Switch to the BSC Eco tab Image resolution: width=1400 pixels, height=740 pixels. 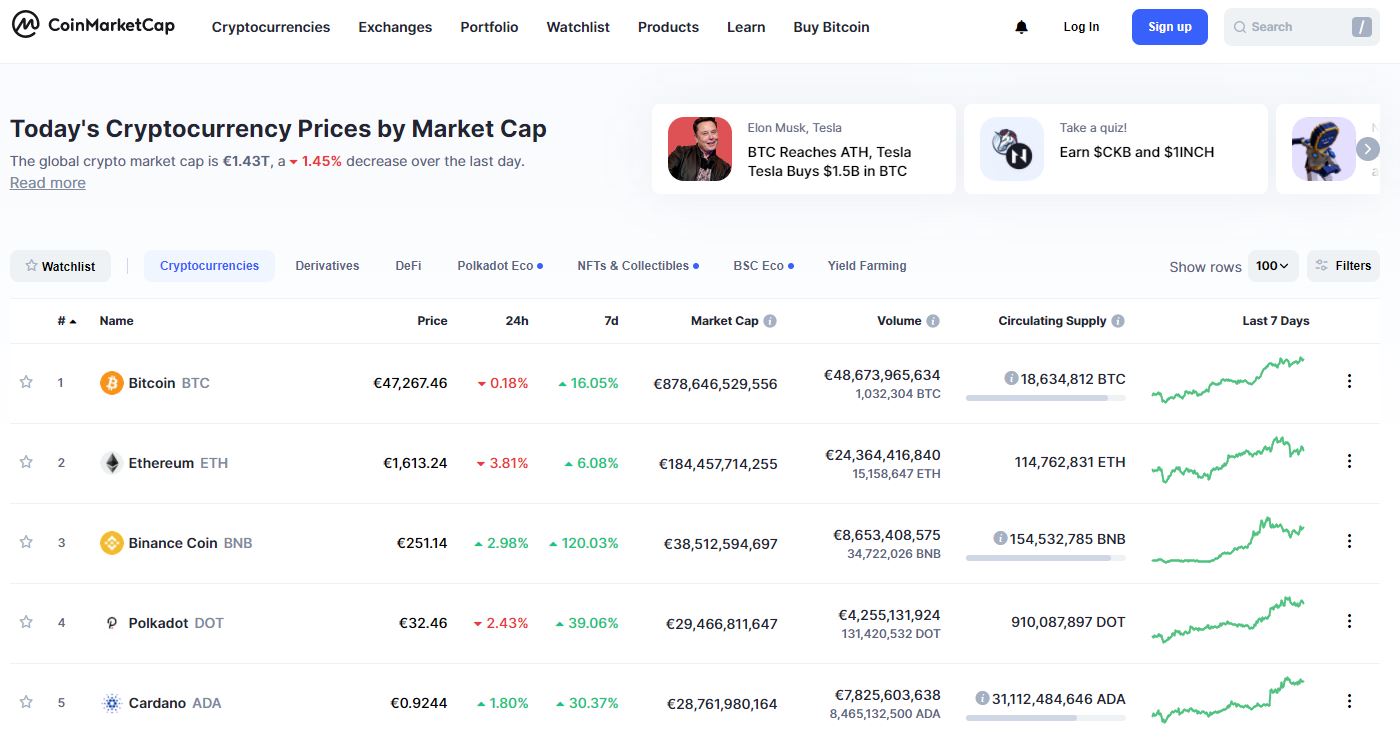(x=763, y=266)
